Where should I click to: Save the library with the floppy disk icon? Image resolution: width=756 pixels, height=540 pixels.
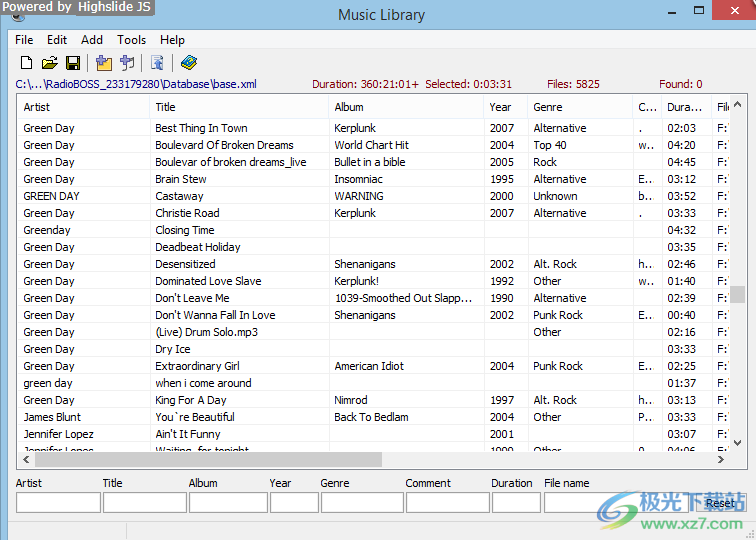73,63
